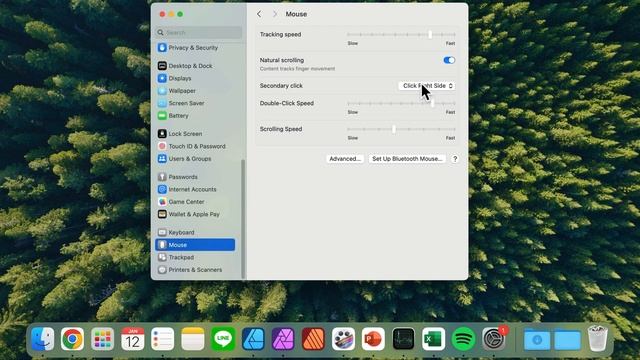
Task: Launch Google Chrome from the Dock
Action: (72, 339)
